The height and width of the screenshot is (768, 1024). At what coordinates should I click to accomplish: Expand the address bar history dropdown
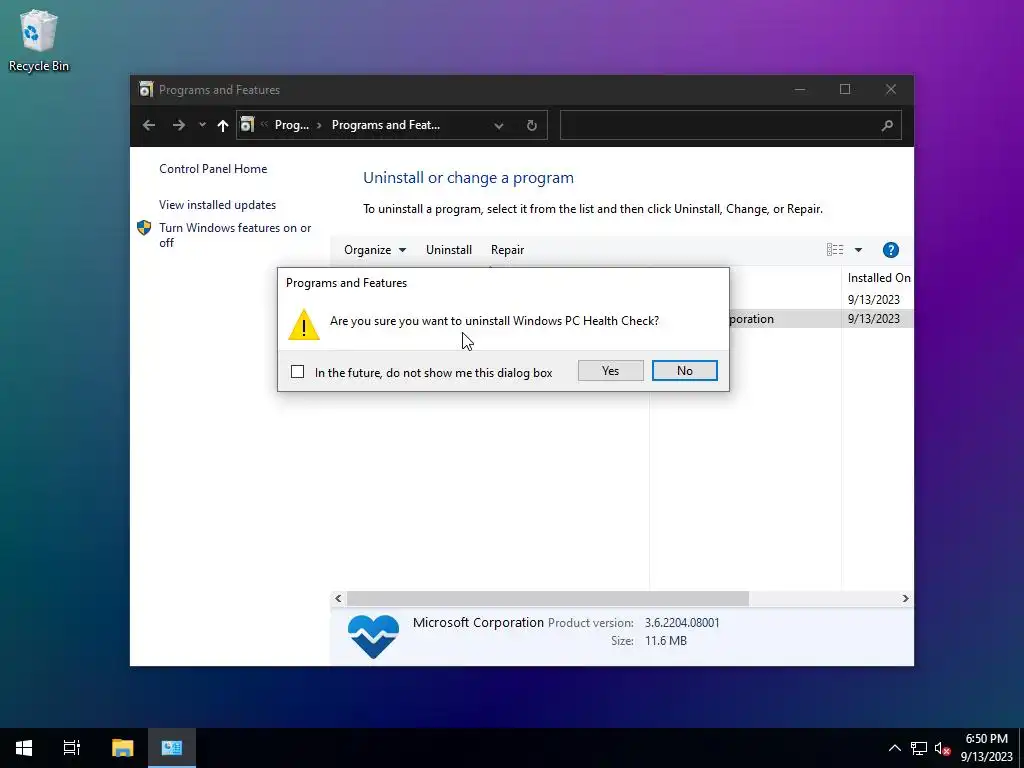[x=498, y=125]
